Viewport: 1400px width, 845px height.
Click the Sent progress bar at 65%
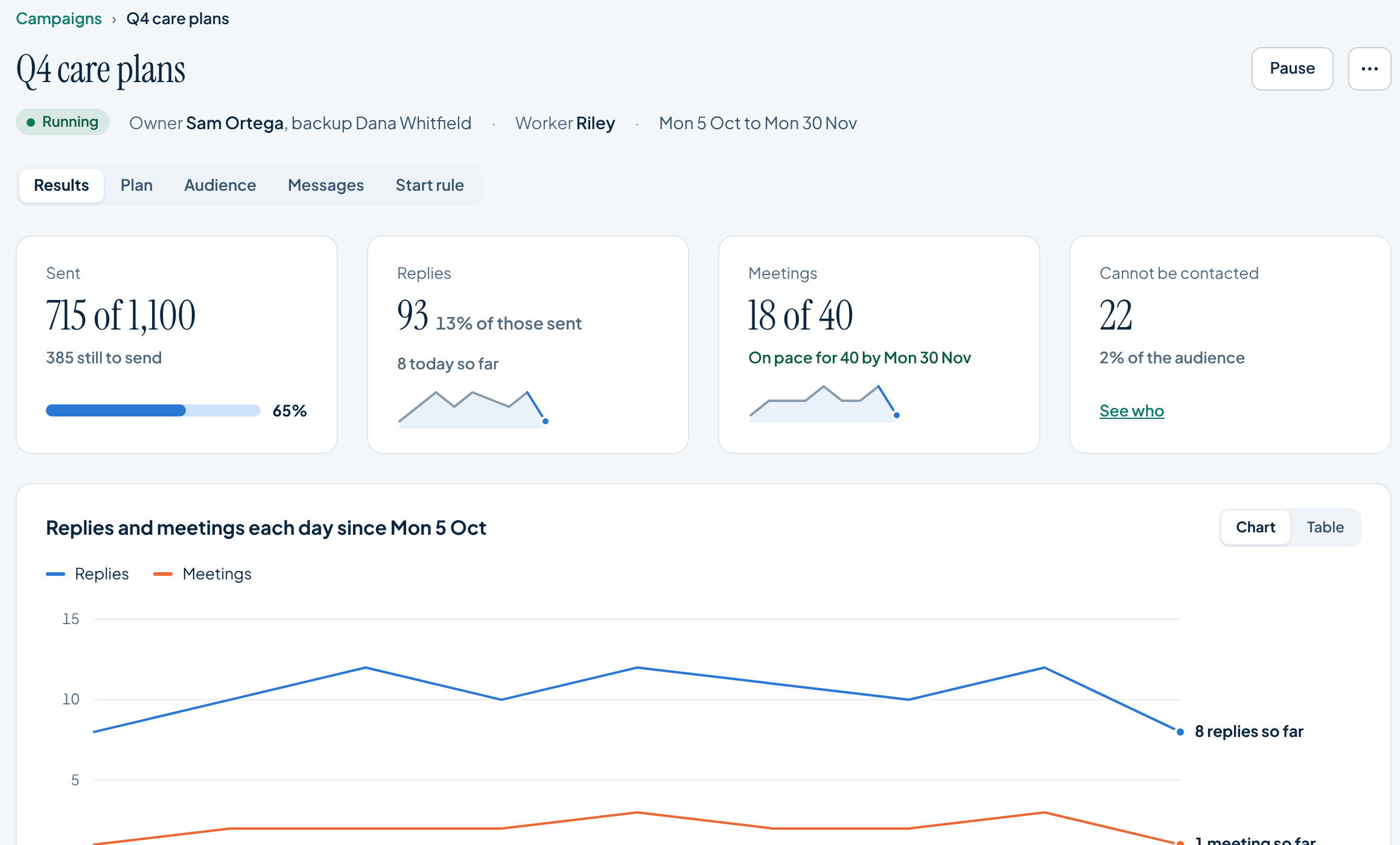point(153,411)
